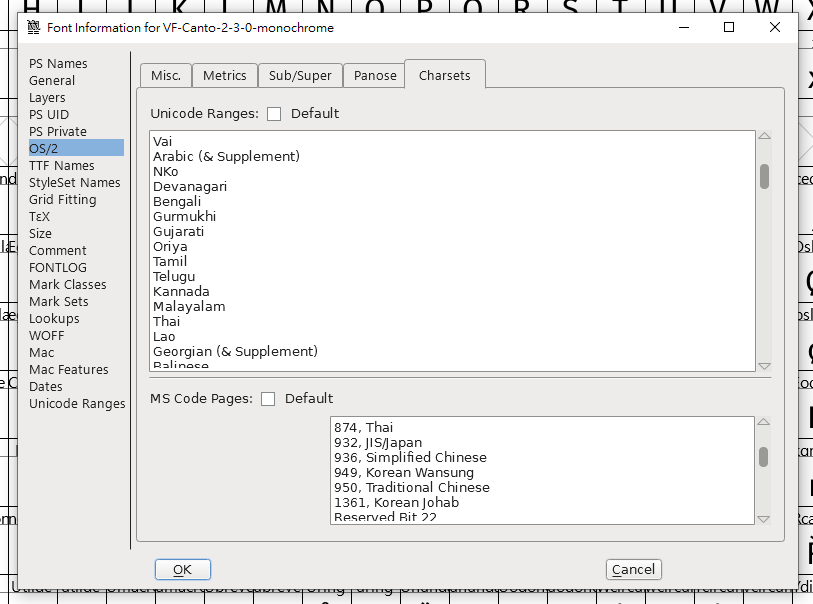Switch to the Panose tab
The height and width of the screenshot is (604, 813).
375,76
